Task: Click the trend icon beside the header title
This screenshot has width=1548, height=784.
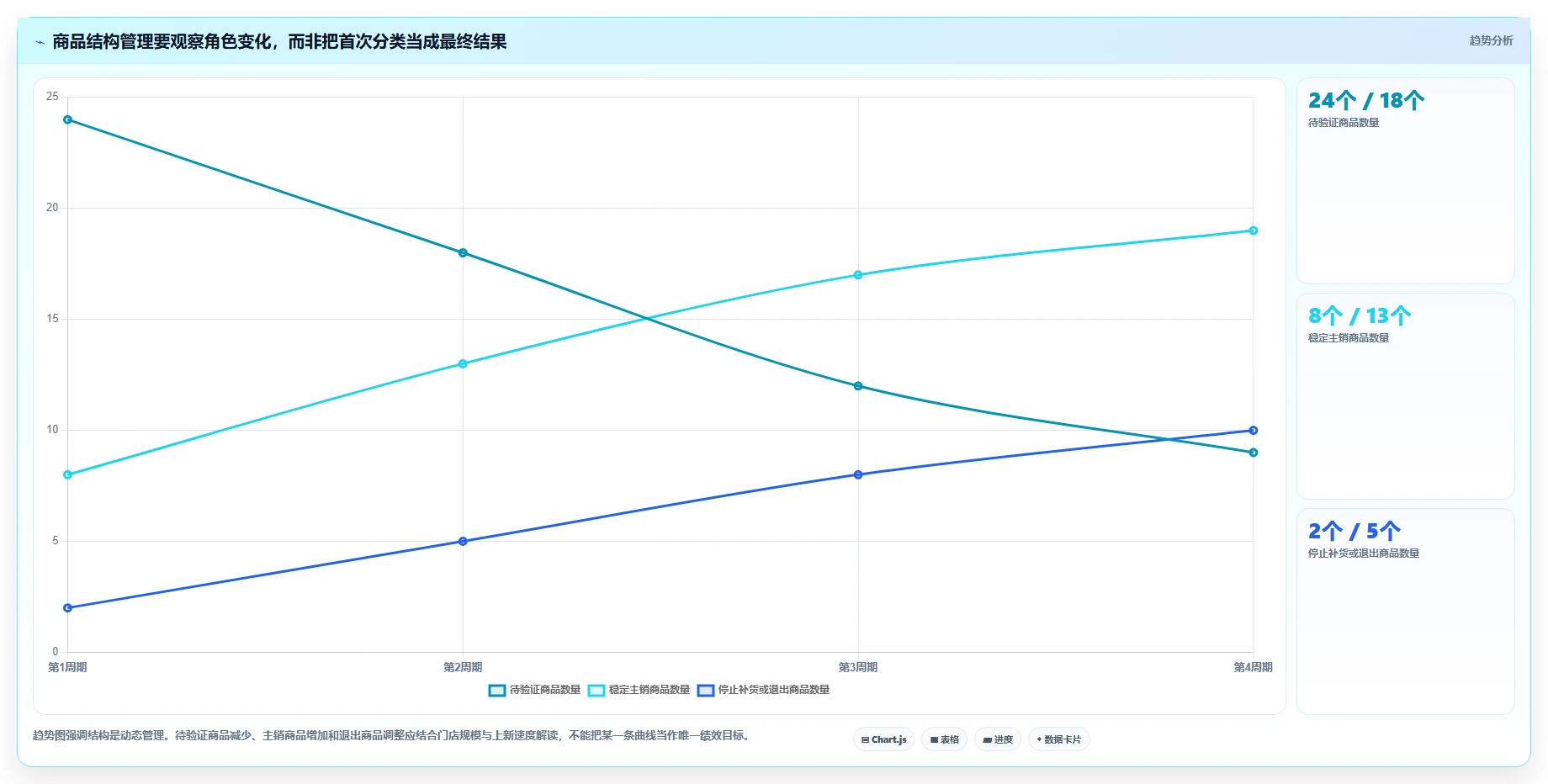Action: tap(40, 42)
